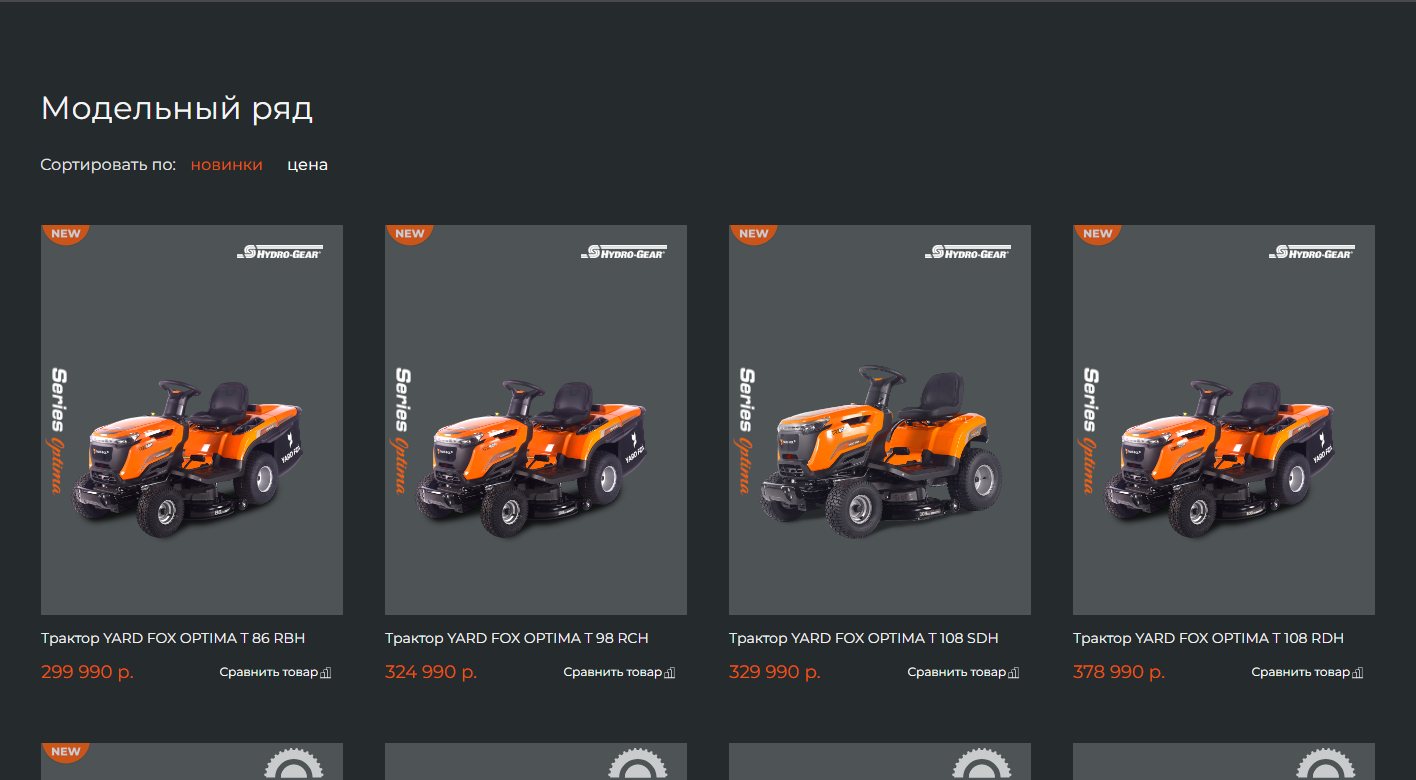Click the NEW badge on T 108 SDH card
Viewport: 1416px width, 780px height.
tap(754, 234)
